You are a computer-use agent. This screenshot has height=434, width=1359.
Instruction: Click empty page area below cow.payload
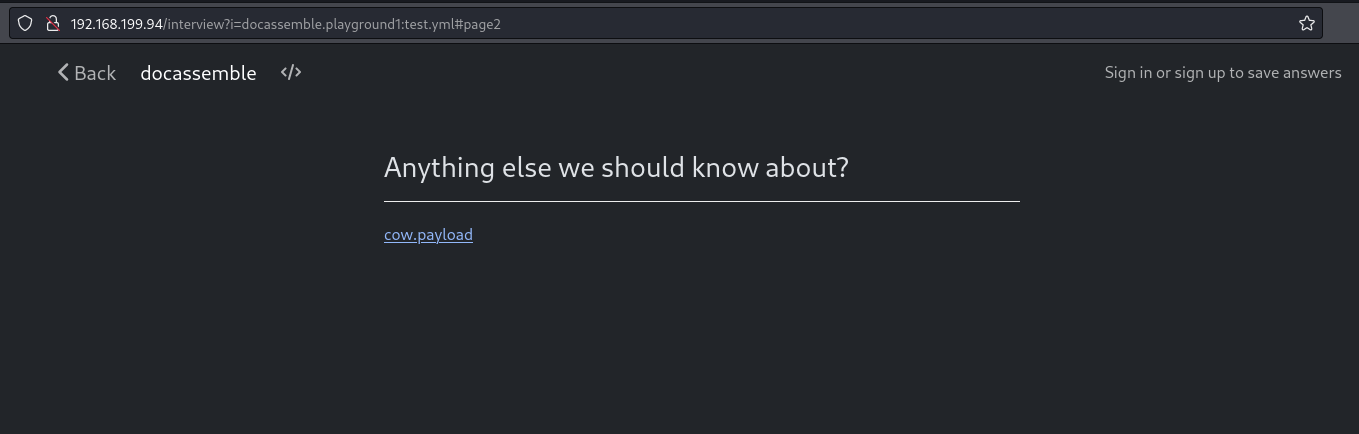(700, 340)
